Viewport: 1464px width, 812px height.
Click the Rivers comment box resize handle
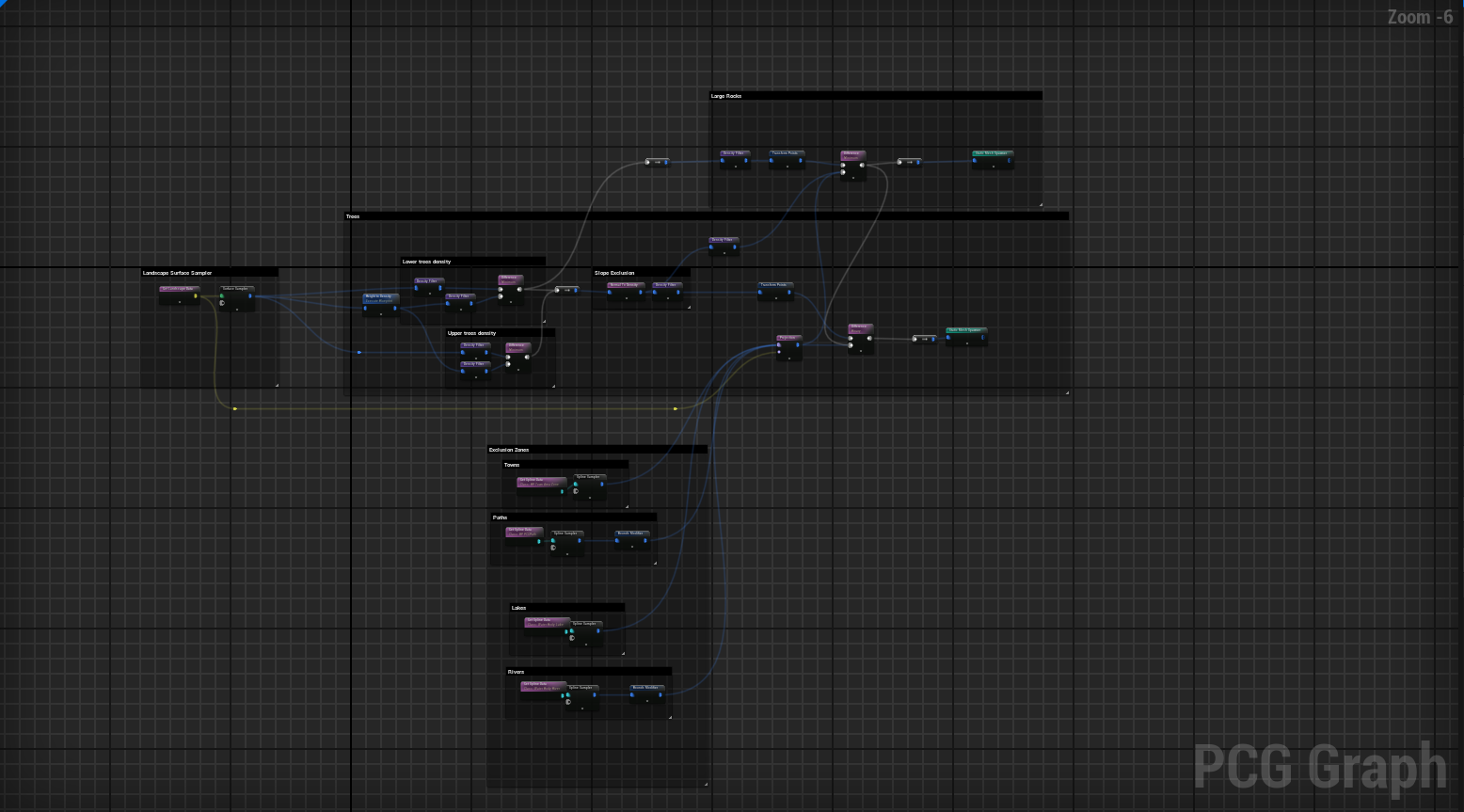670,717
